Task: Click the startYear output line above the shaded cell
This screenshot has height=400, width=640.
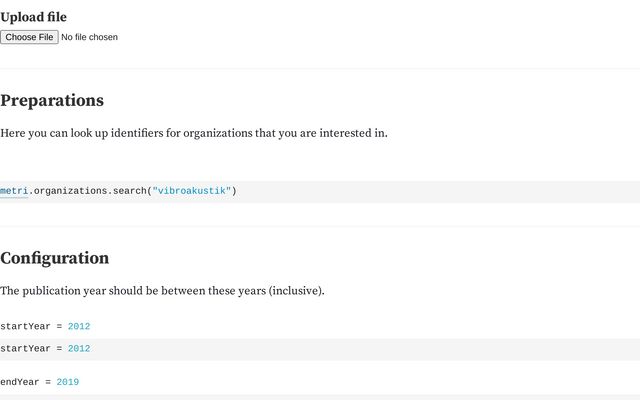Action: coord(45,327)
